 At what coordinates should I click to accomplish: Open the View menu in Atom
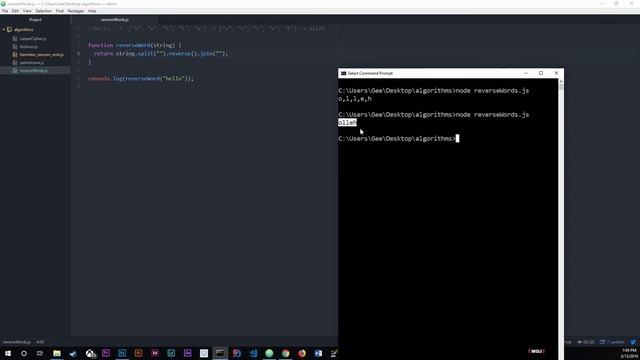point(27,11)
